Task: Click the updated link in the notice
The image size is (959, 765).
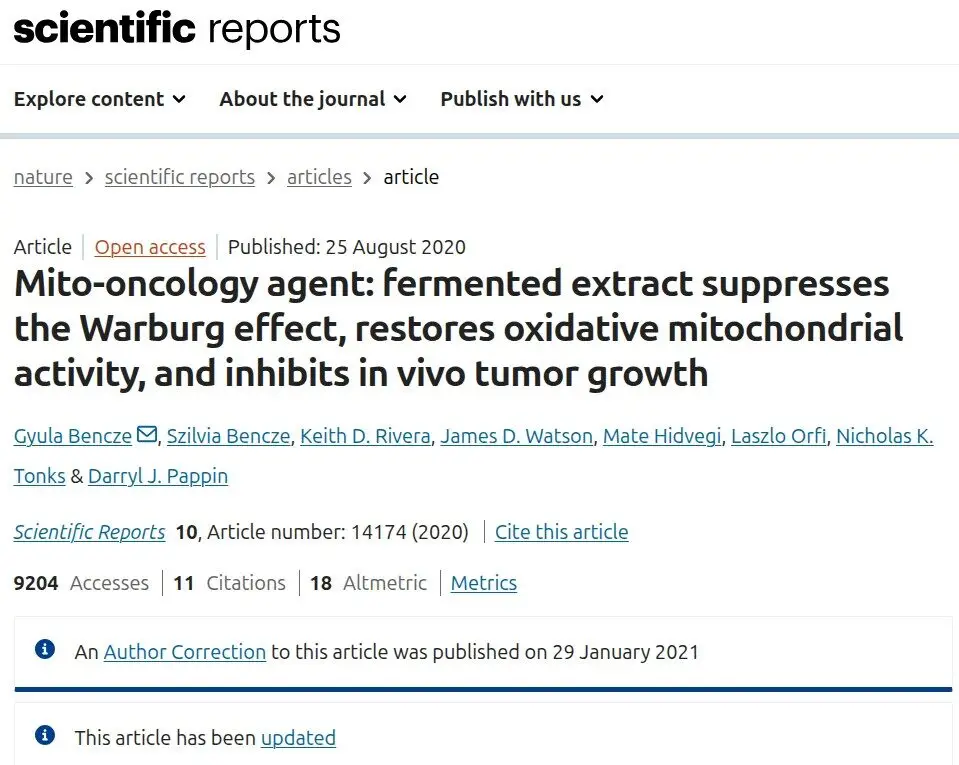Action: click(298, 738)
